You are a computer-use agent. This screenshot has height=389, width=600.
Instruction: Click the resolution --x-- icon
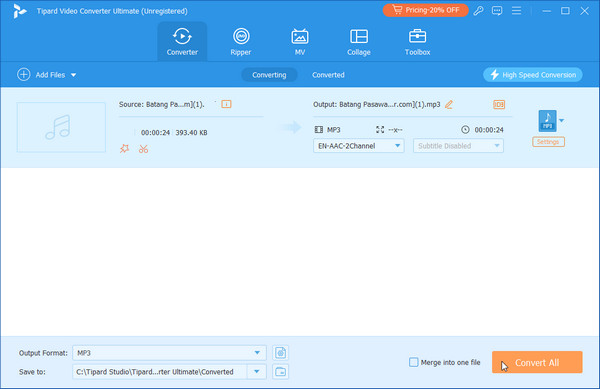(x=380, y=130)
